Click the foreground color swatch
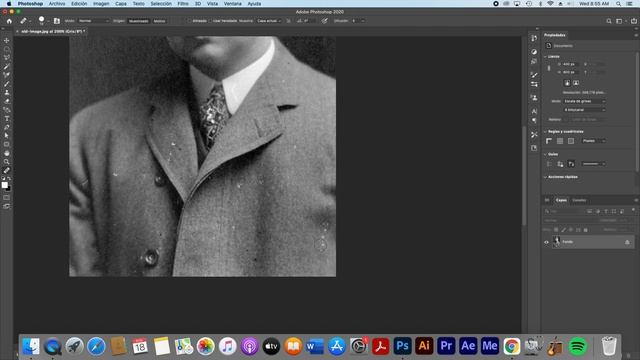This screenshot has height=360, width=640. click(4, 185)
